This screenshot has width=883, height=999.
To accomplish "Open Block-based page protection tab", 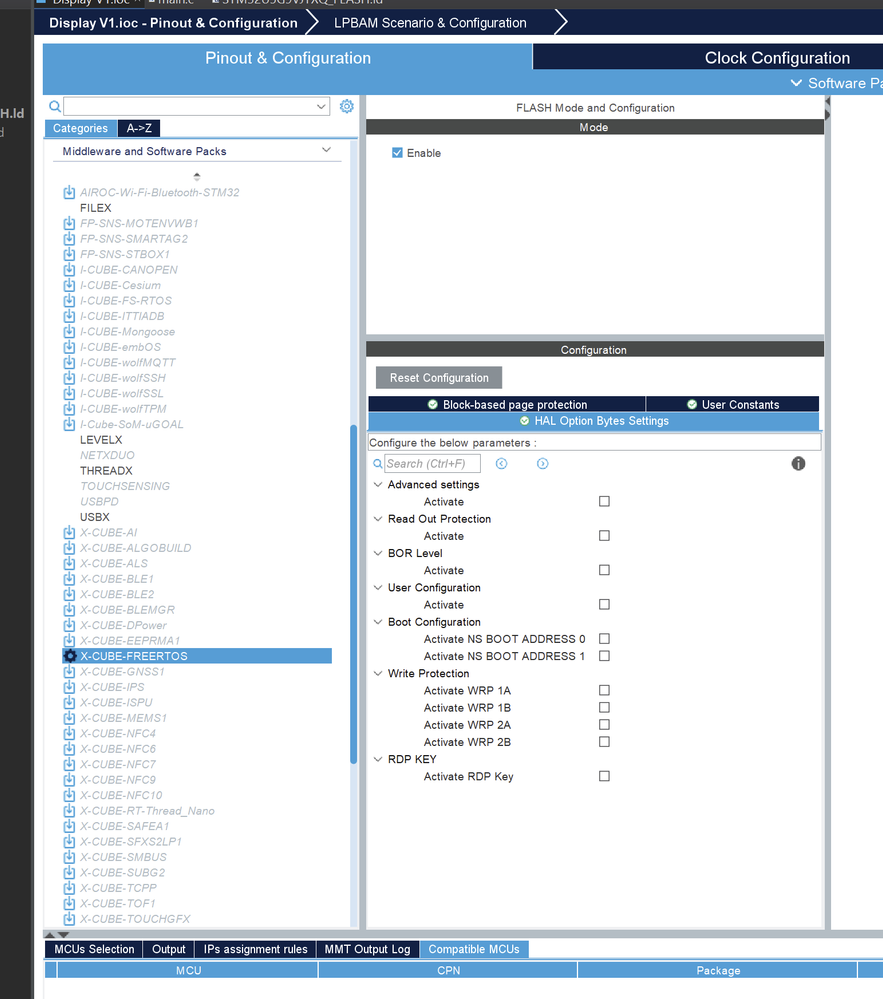I will click(507, 405).
